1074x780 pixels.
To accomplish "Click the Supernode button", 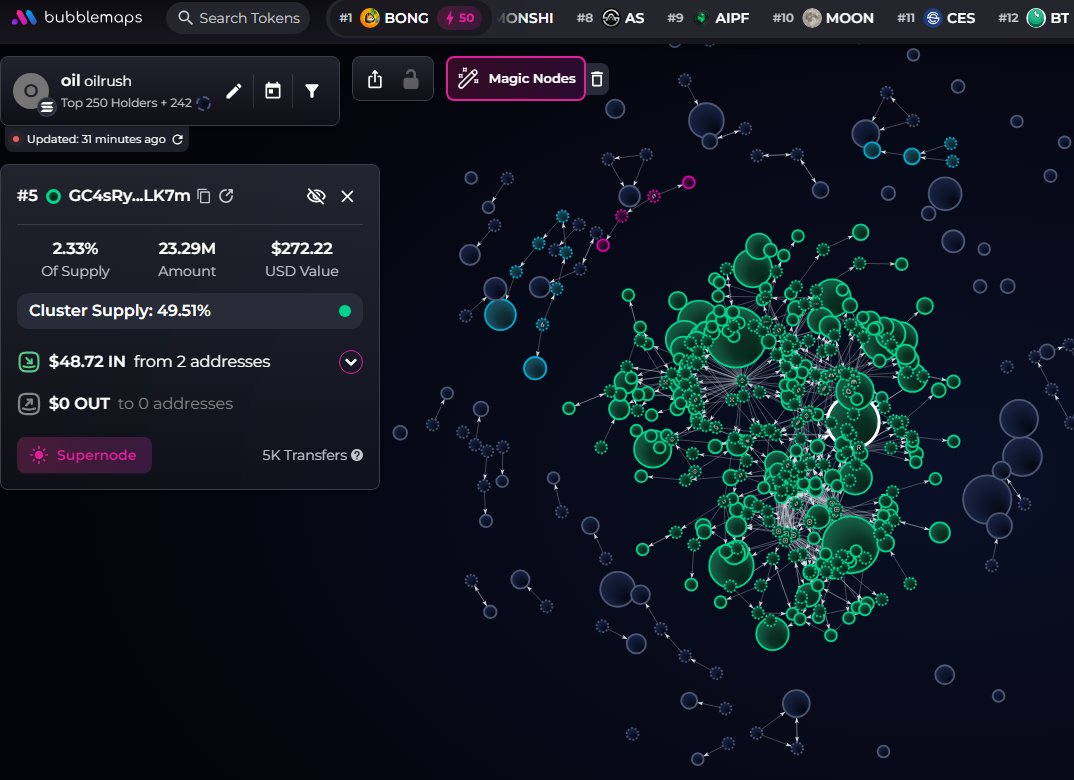I will 84,455.
